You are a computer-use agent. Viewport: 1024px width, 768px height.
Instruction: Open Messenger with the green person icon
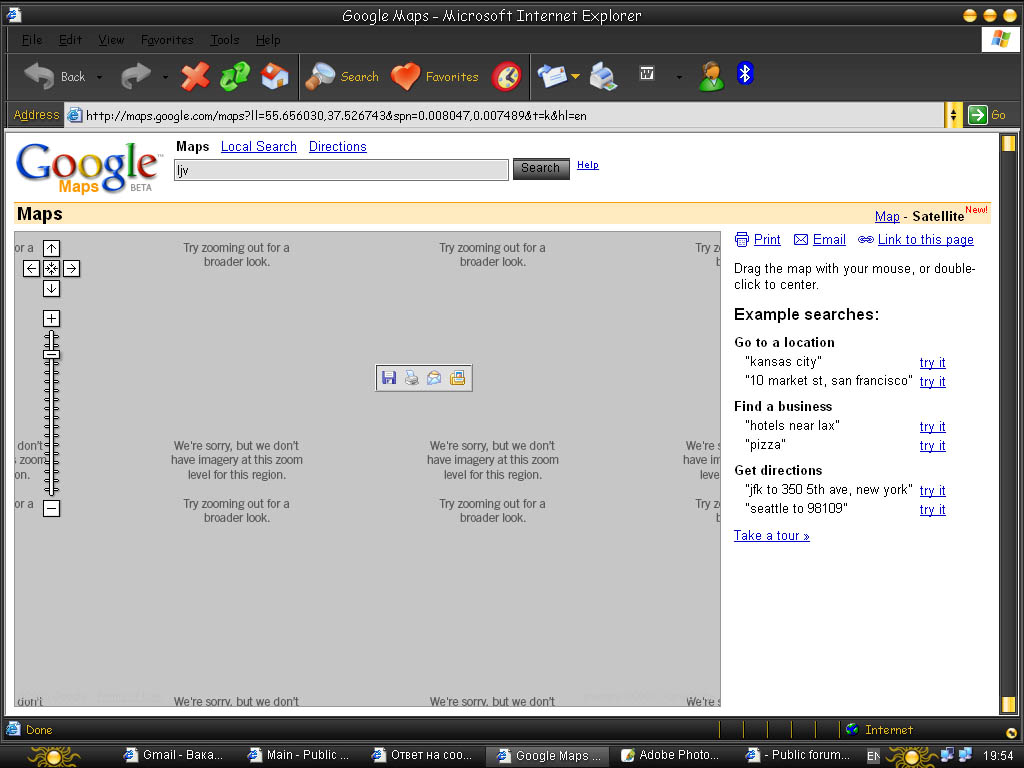[x=711, y=76]
